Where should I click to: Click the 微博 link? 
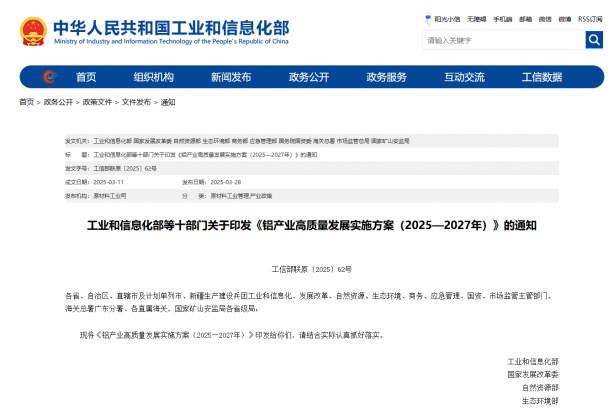565,19
